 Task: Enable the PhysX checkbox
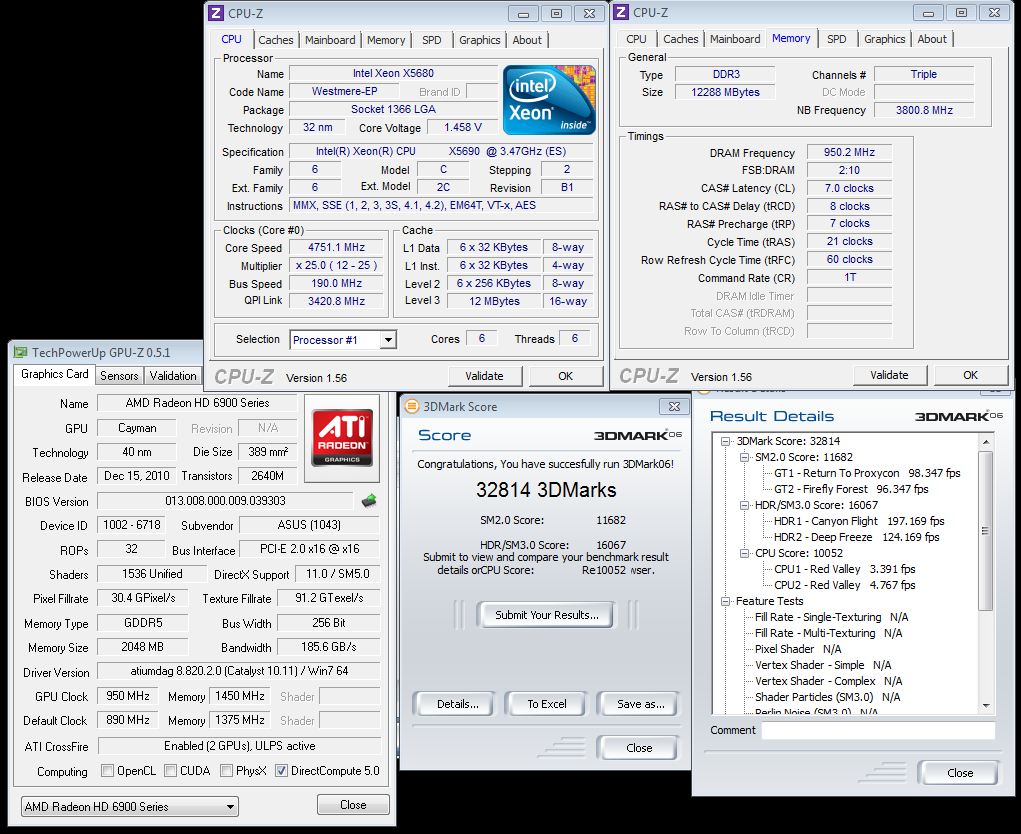(x=227, y=771)
